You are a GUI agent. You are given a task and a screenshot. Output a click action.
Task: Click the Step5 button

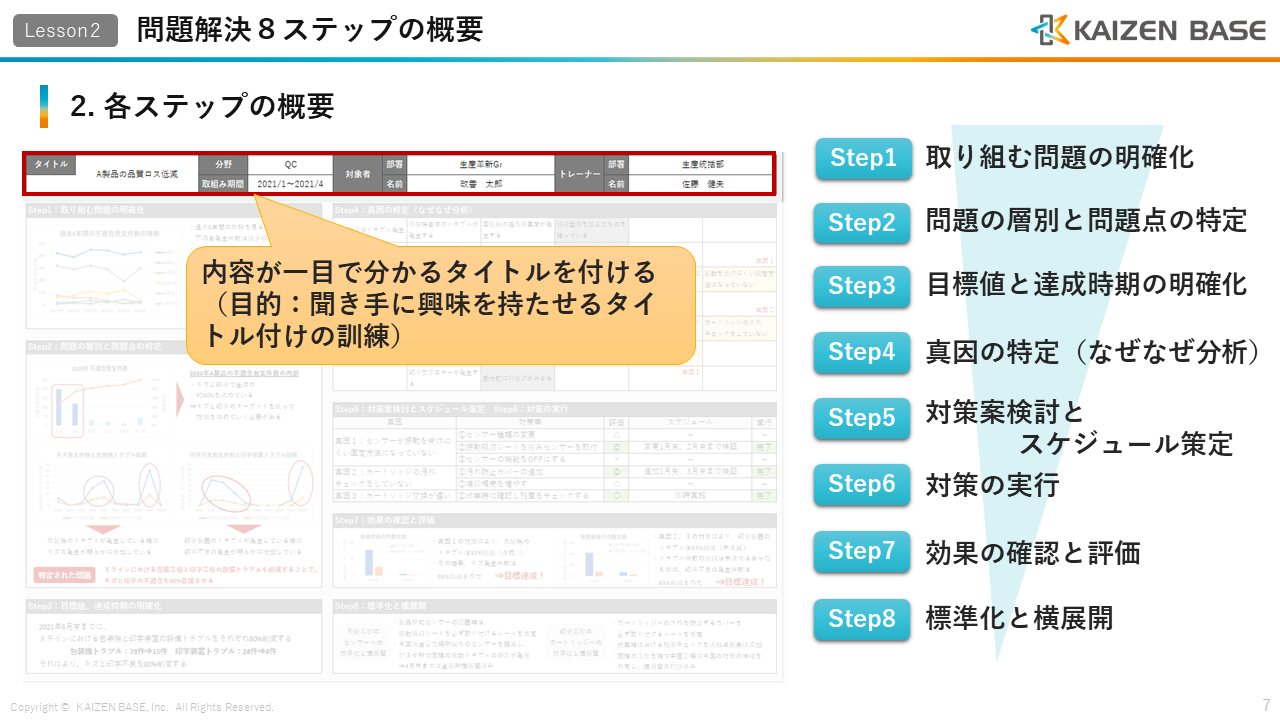click(x=863, y=418)
